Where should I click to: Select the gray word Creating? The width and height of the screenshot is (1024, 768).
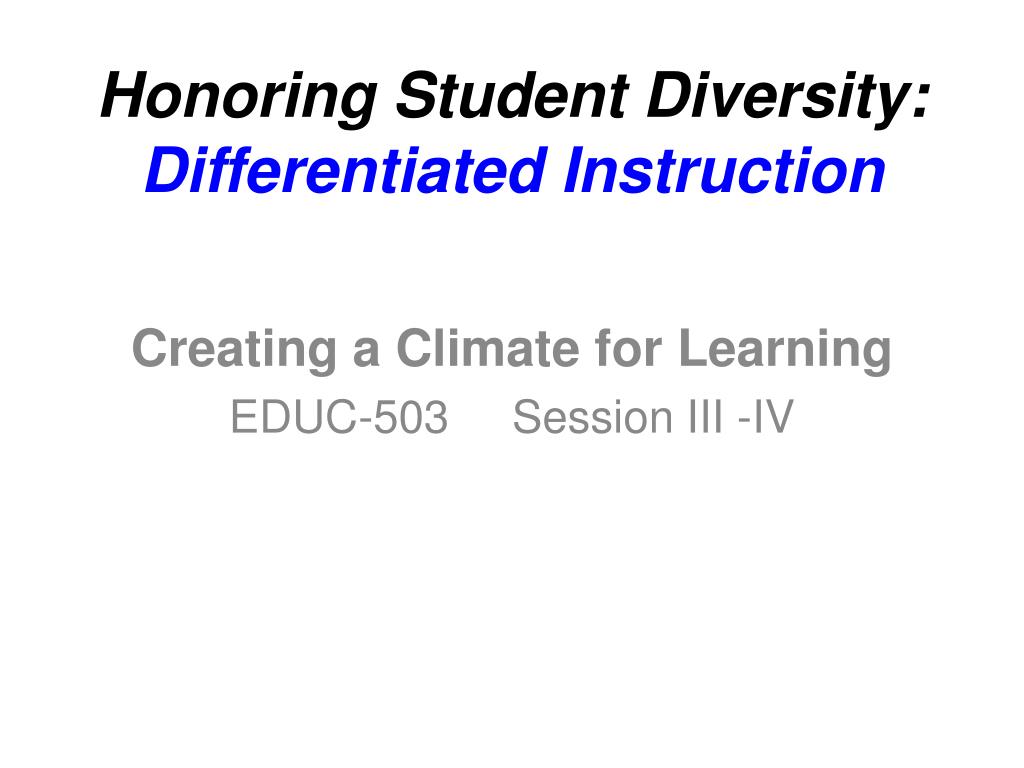click(x=235, y=350)
